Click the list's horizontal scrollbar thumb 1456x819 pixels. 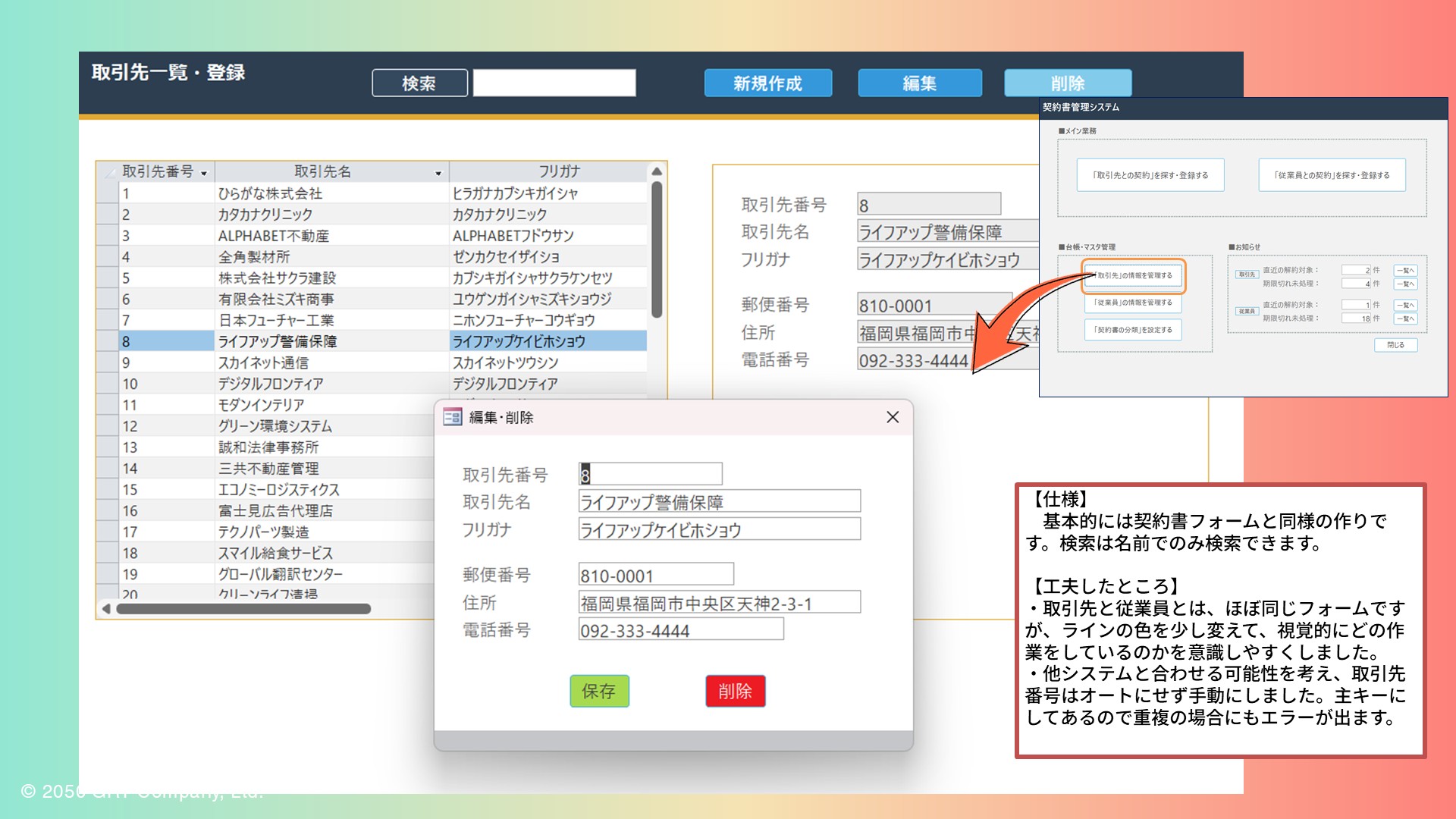point(243,608)
